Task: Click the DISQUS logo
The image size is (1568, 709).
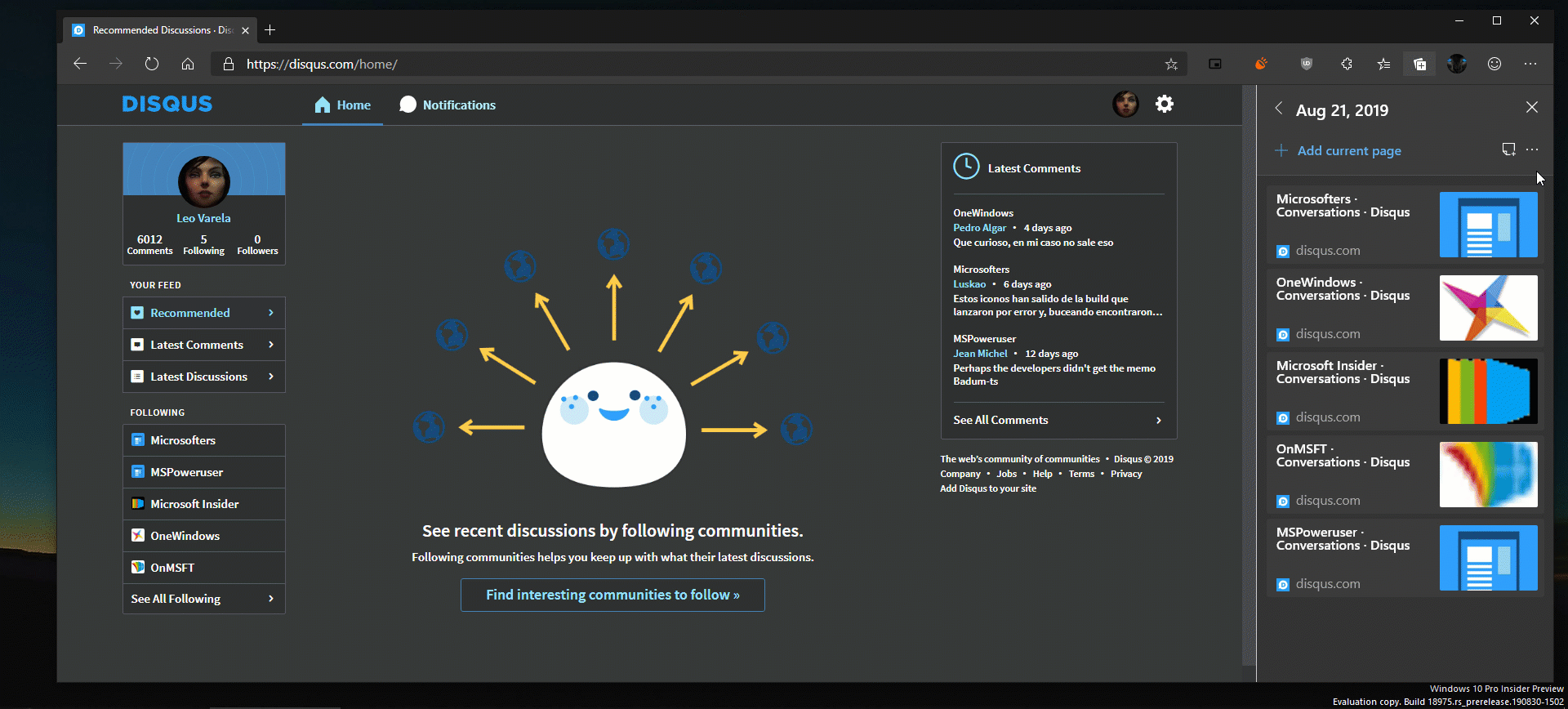Action: click(x=167, y=104)
